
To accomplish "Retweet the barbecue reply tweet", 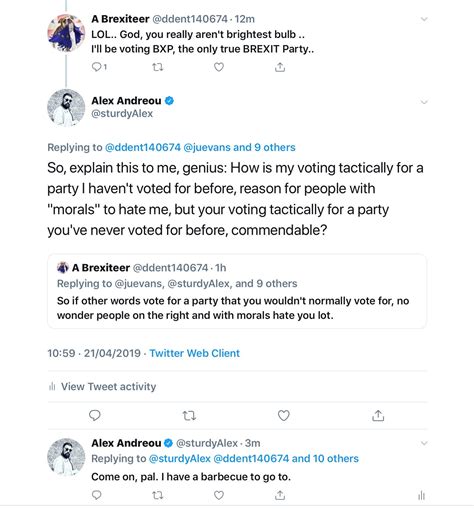I will tap(157, 495).
